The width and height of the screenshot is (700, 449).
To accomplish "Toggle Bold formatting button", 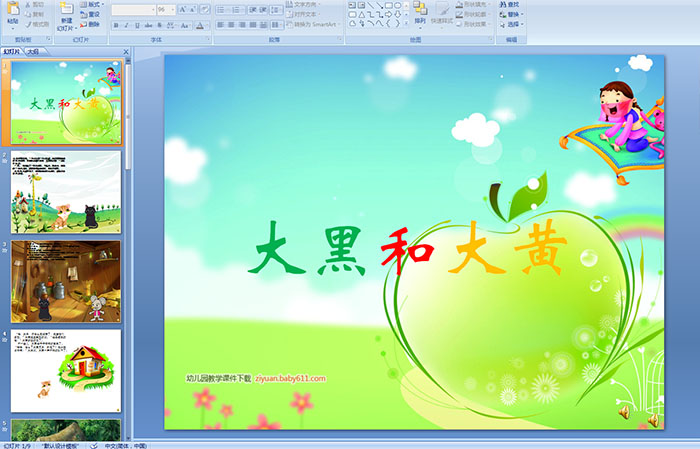I will click(x=115, y=25).
